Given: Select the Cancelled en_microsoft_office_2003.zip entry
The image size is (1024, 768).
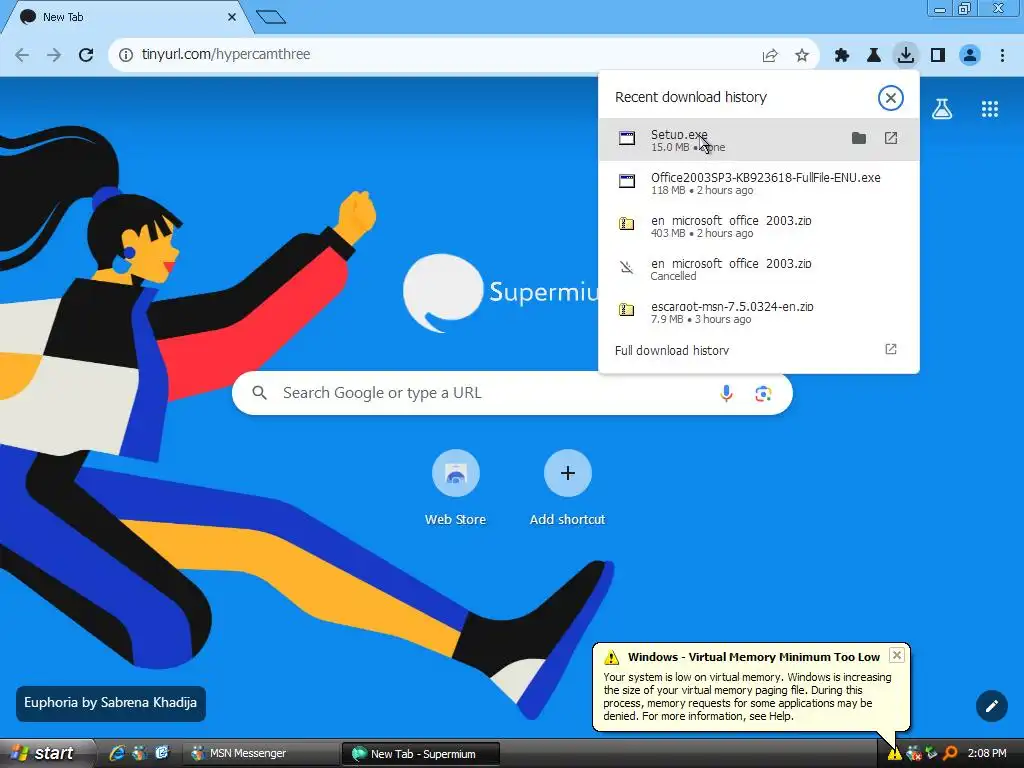Looking at the screenshot, I should pos(758,269).
